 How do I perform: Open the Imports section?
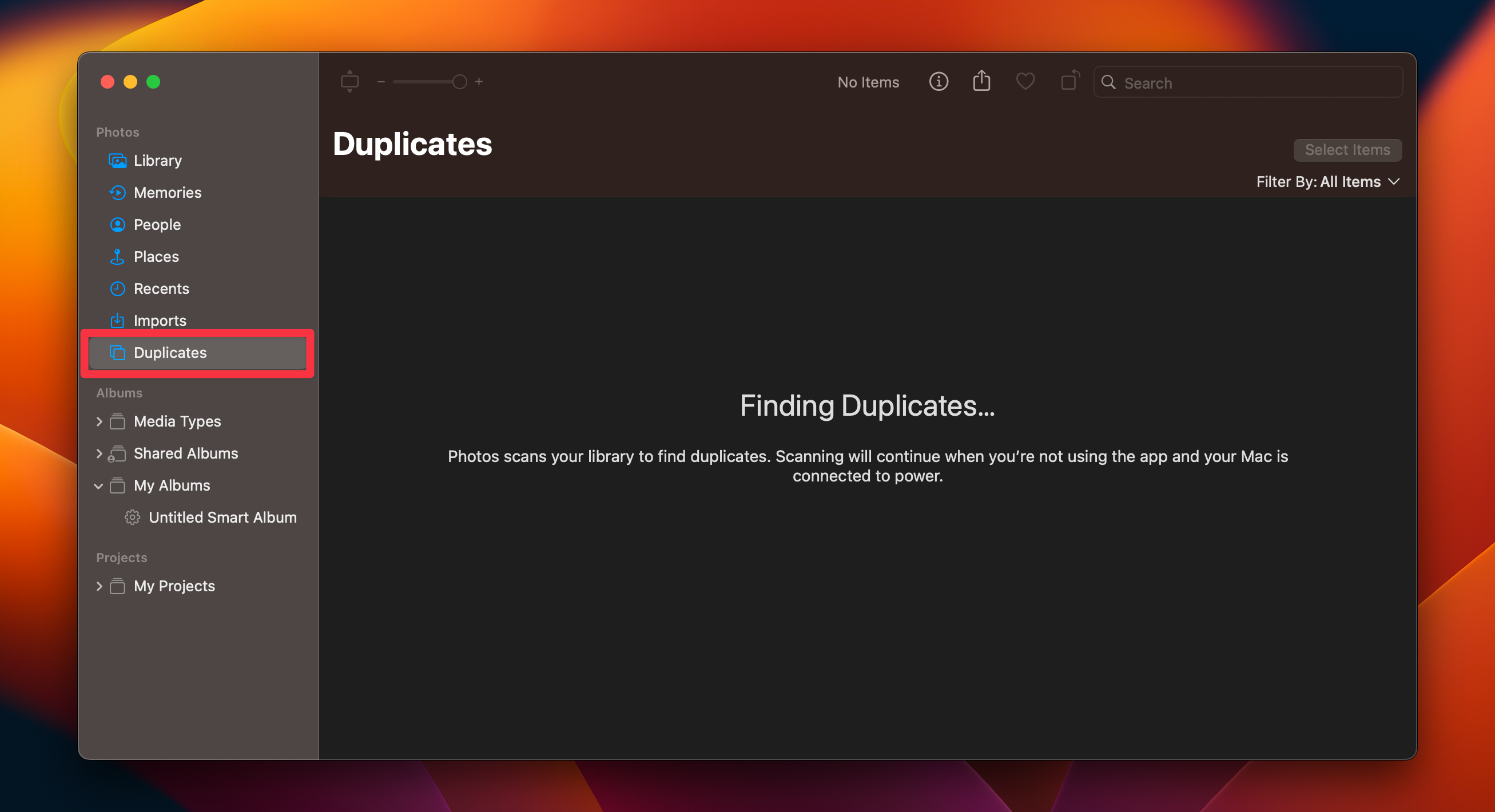tap(160, 320)
